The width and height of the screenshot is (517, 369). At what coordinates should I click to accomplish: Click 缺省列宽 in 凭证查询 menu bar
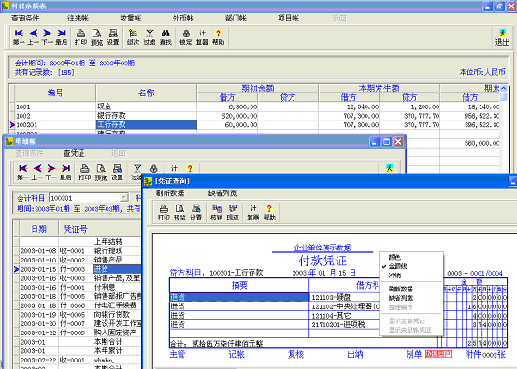222,193
